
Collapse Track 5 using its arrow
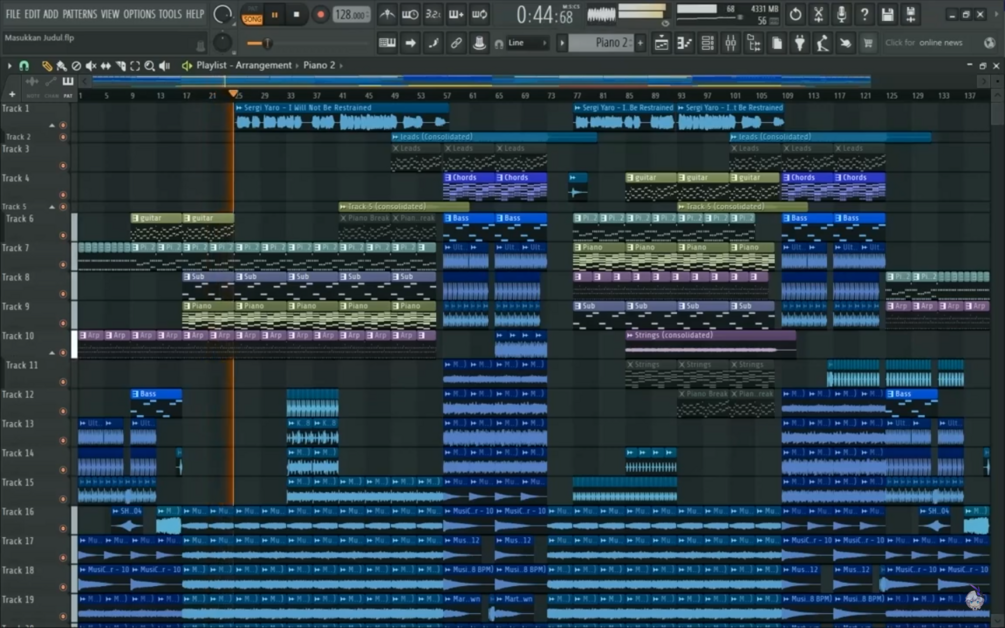(52, 207)
